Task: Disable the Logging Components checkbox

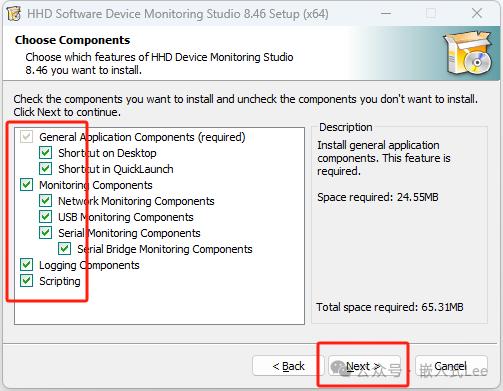Action: (x=26, y=265)
